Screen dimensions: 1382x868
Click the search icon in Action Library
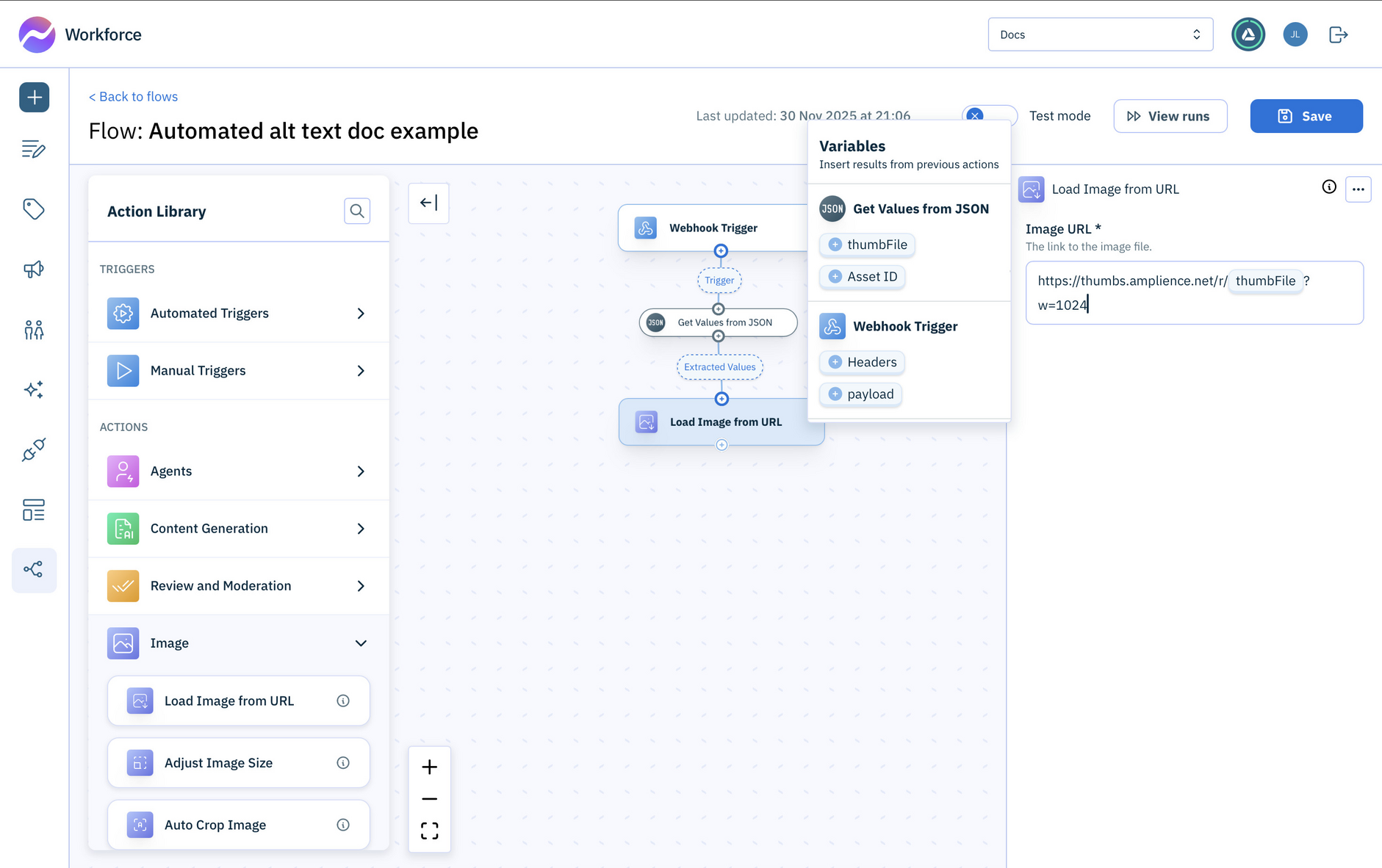click(357, 211)
